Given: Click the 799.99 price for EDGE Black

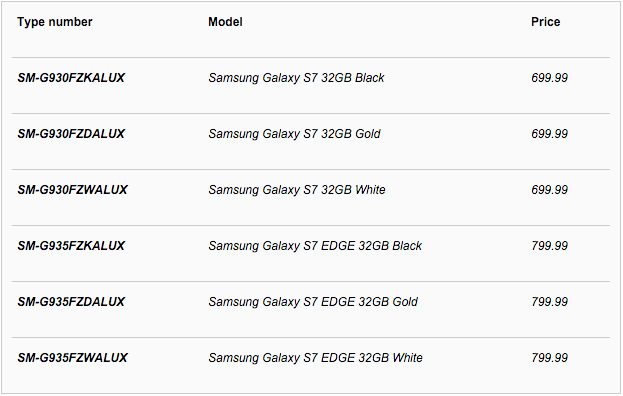Looking at the screenshot, I should (549, 246).
